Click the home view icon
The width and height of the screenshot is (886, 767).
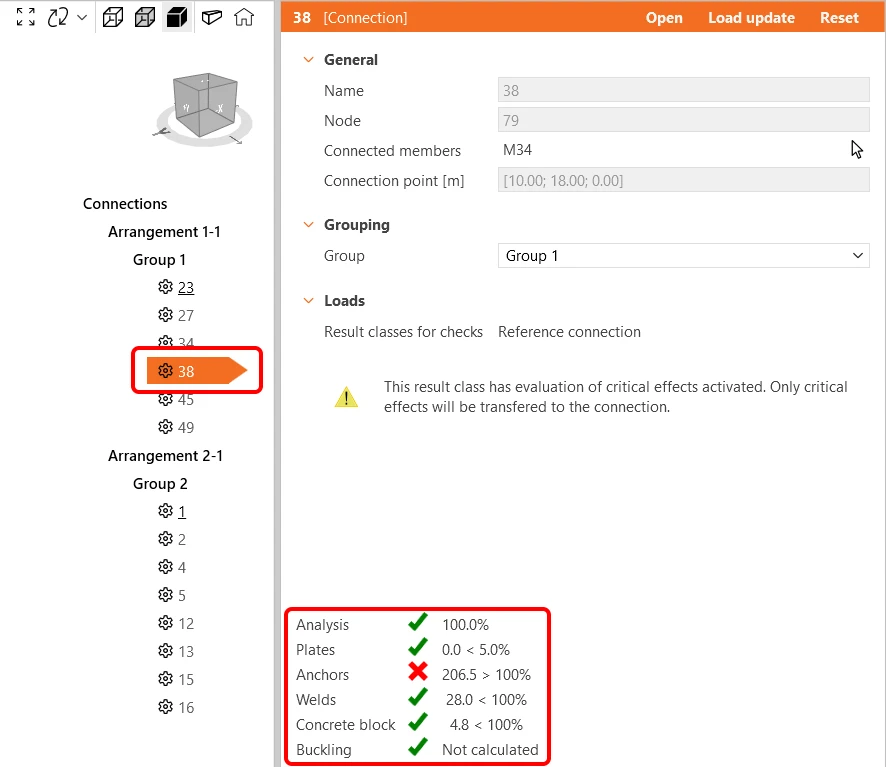(x=244, y=18)
